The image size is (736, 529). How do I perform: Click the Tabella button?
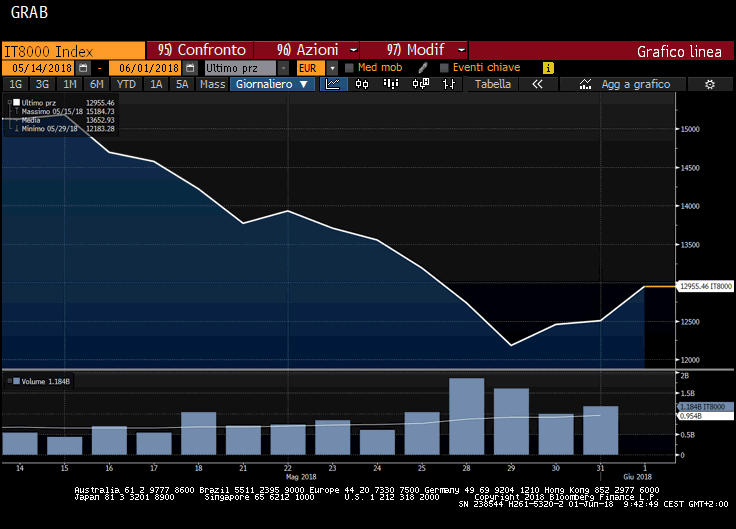pyautogui.click(x=492, y=85)
